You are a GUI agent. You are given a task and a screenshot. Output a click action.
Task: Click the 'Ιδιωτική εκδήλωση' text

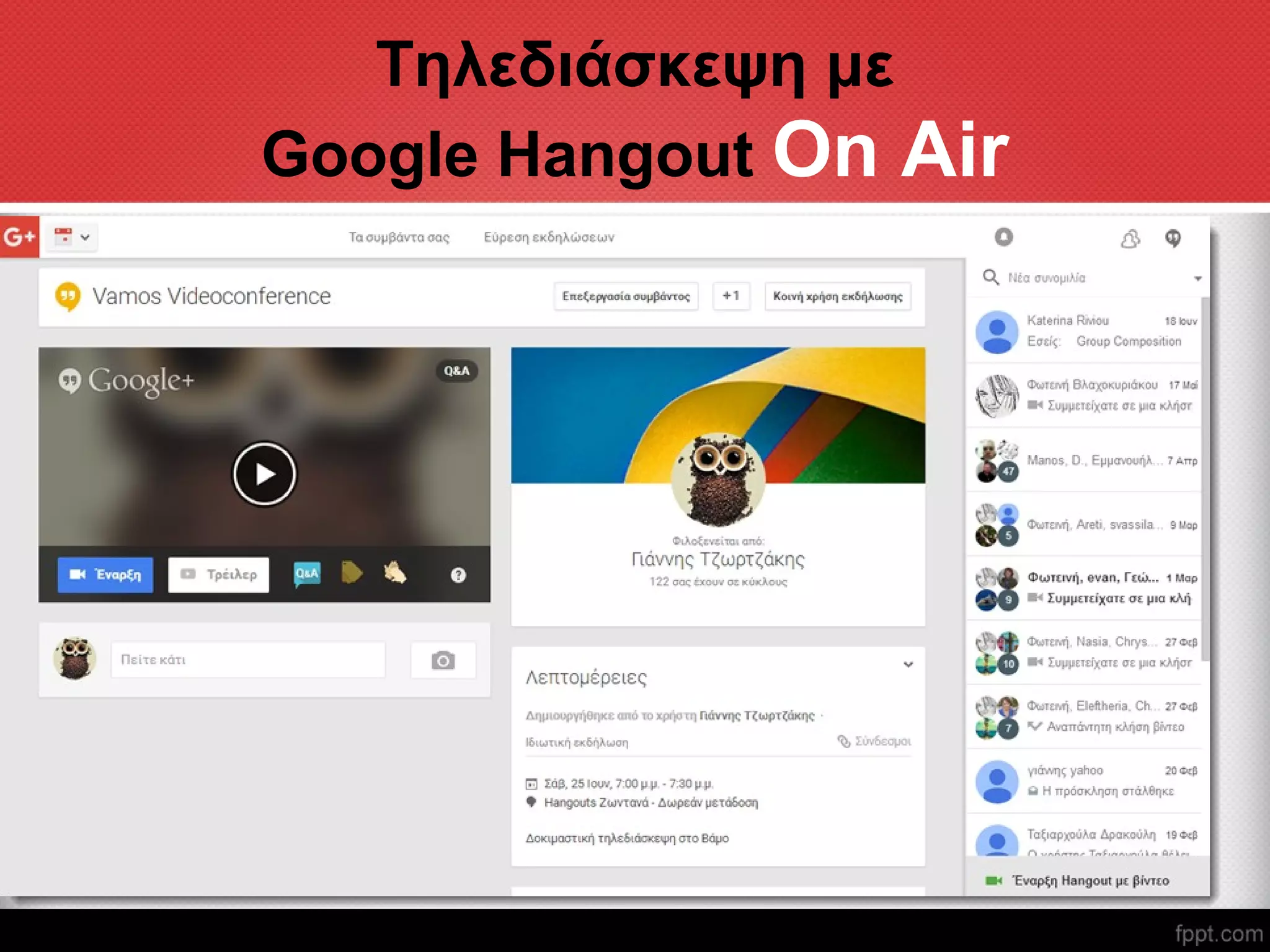click(577, 743)
